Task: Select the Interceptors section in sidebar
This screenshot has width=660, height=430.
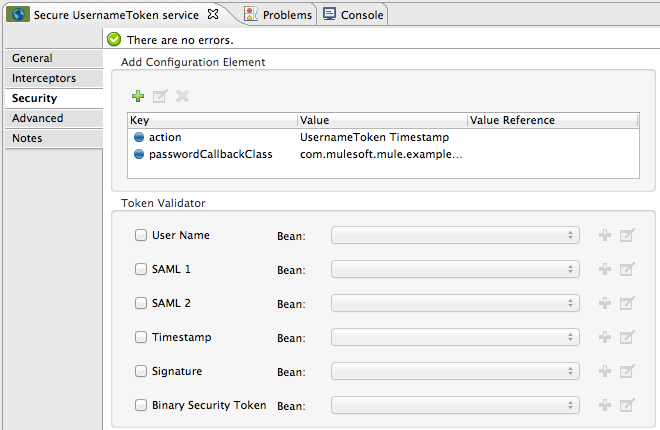Action: [x=44, y=78]
